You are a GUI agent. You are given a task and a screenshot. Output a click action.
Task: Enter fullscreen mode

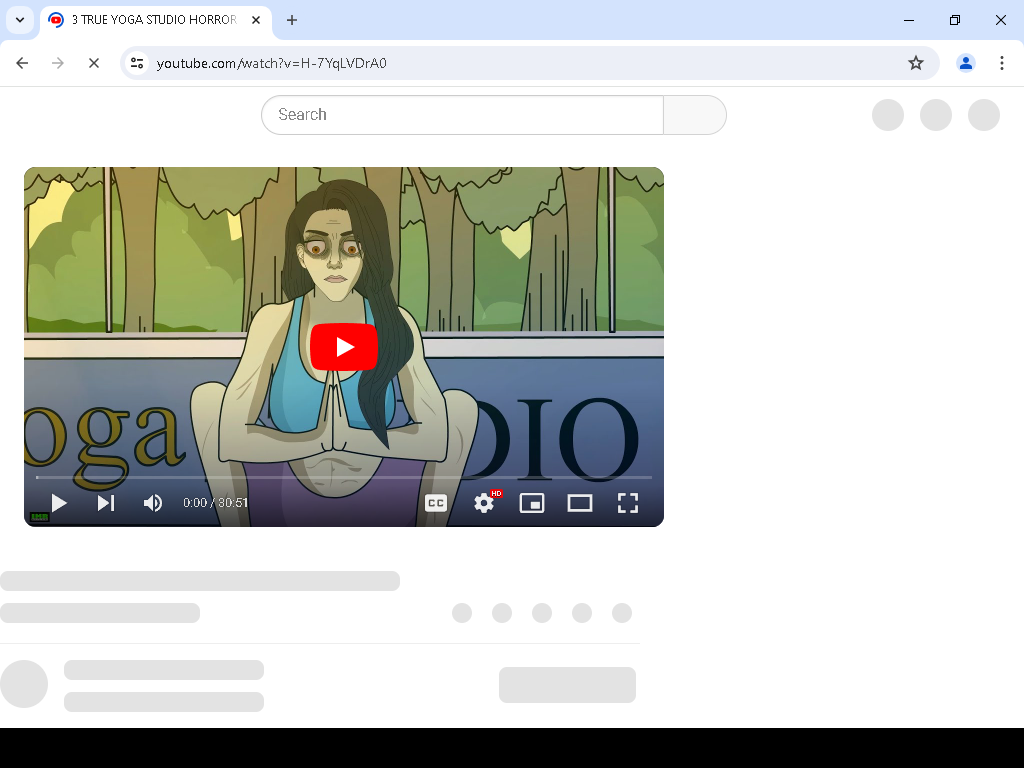628,503
